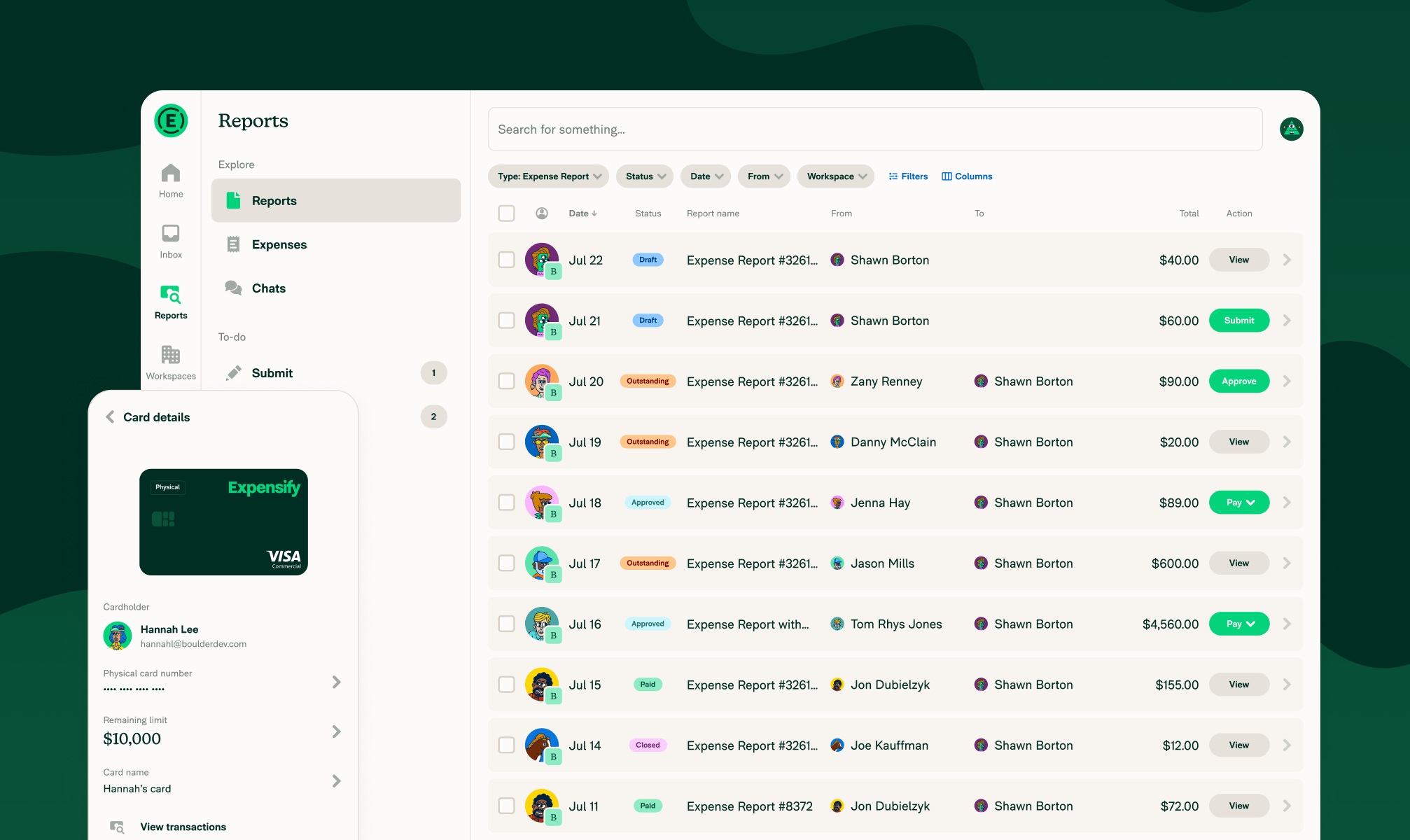Open the account avatar at top right
The width and height of the screenshot is (1410, 840).
[1291, 129]
